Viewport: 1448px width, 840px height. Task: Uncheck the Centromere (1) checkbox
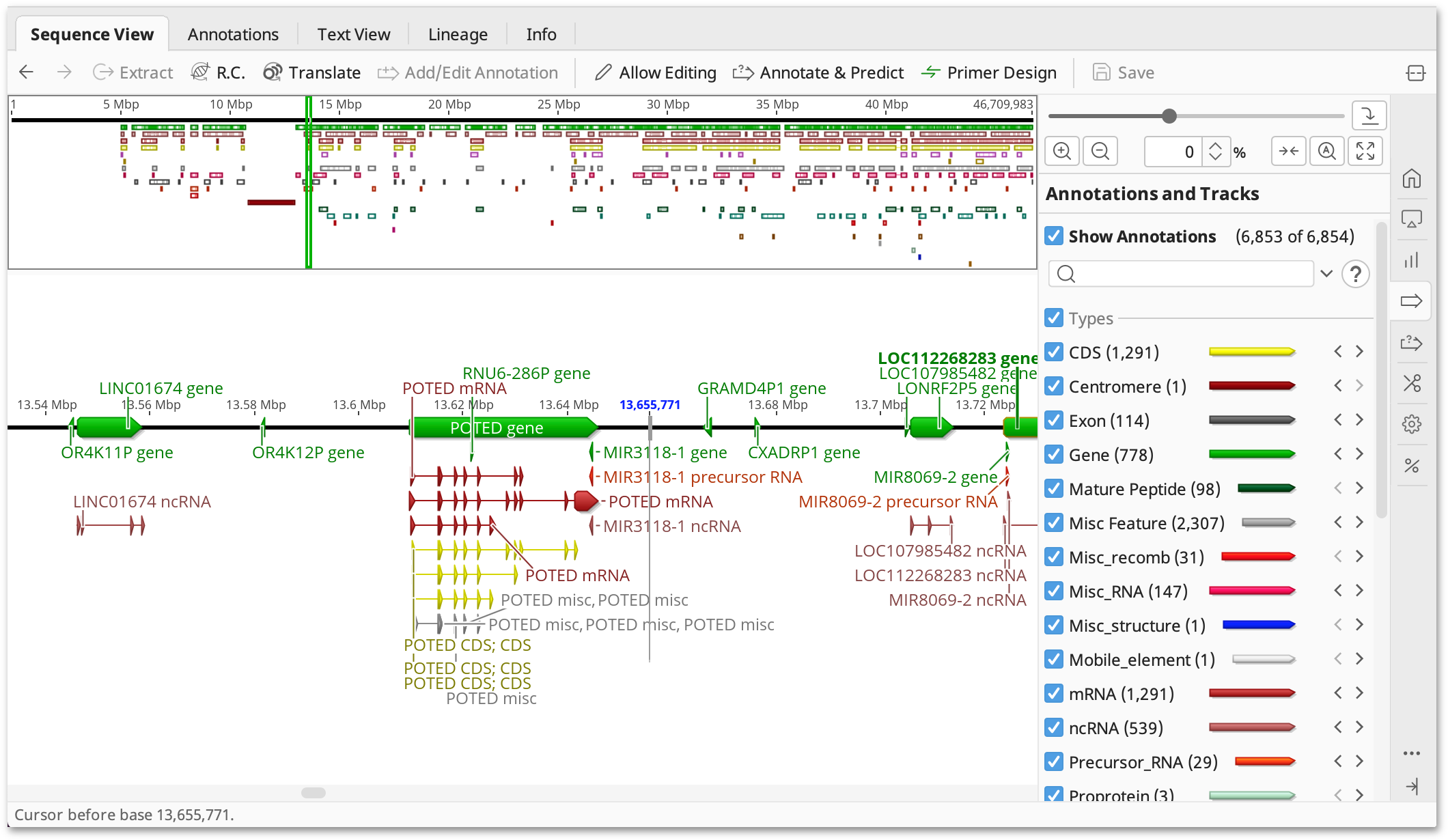pos(1054,386)
